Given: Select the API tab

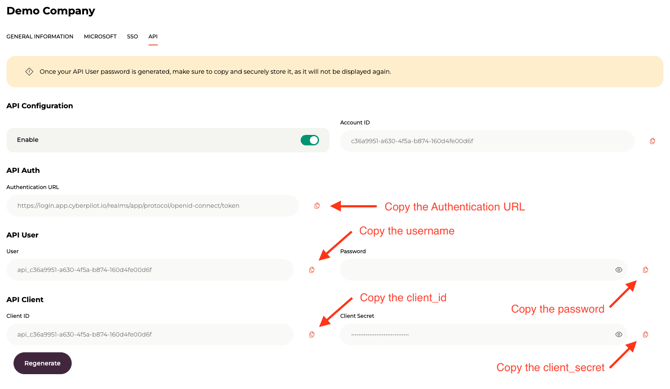Looking at the screenshot, I should click(153, 37).
